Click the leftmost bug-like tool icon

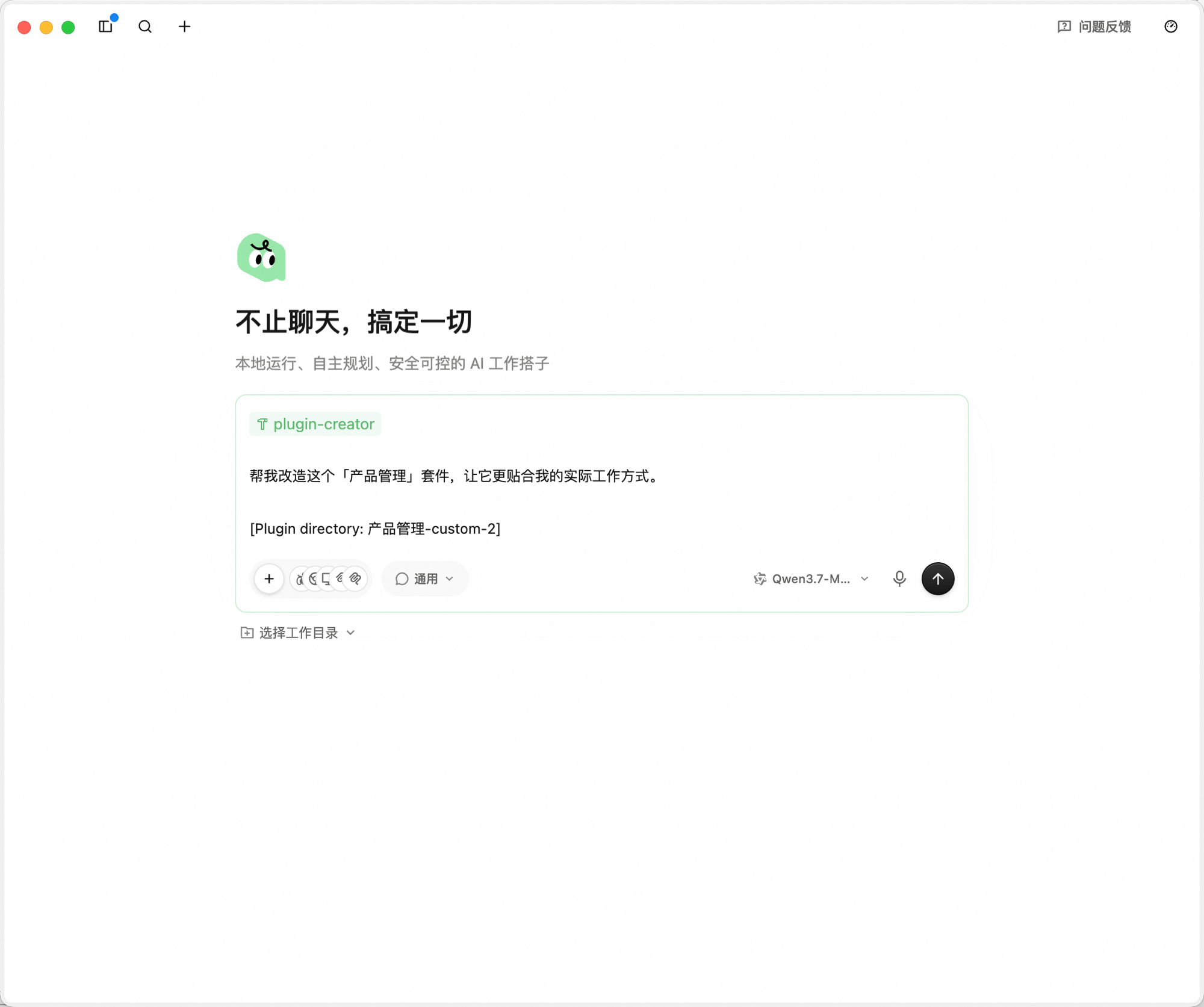tap(299, 578)
